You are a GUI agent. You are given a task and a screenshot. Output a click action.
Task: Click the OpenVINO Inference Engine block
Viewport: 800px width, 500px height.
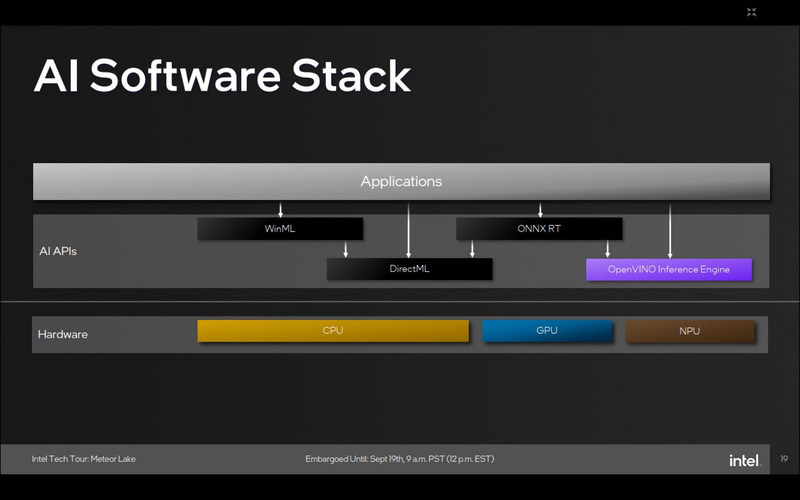click(669, 269)
